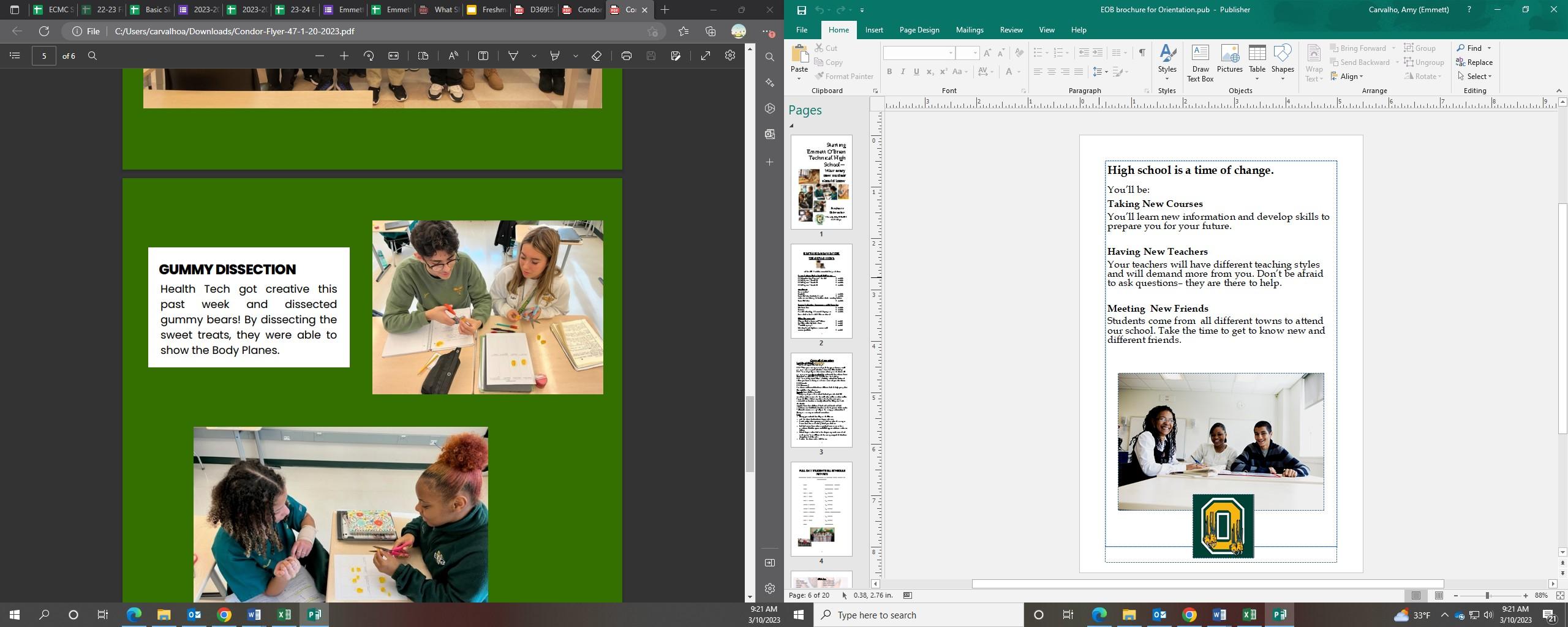The image size is (1568, 627).
Task: Select the PDF Draw pen tool
Action: (513, 56)
